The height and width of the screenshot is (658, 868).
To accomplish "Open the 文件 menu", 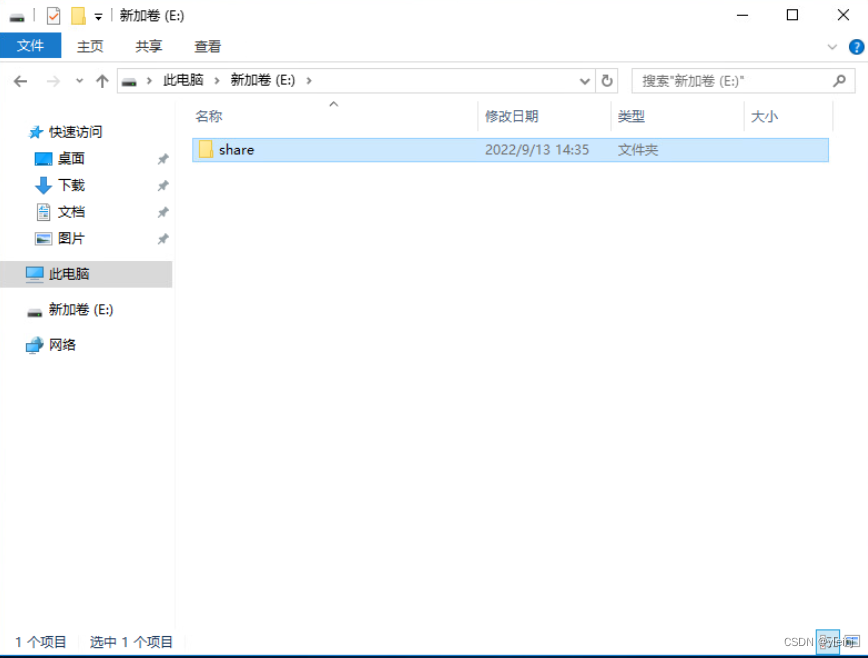I will pos(31,46).
